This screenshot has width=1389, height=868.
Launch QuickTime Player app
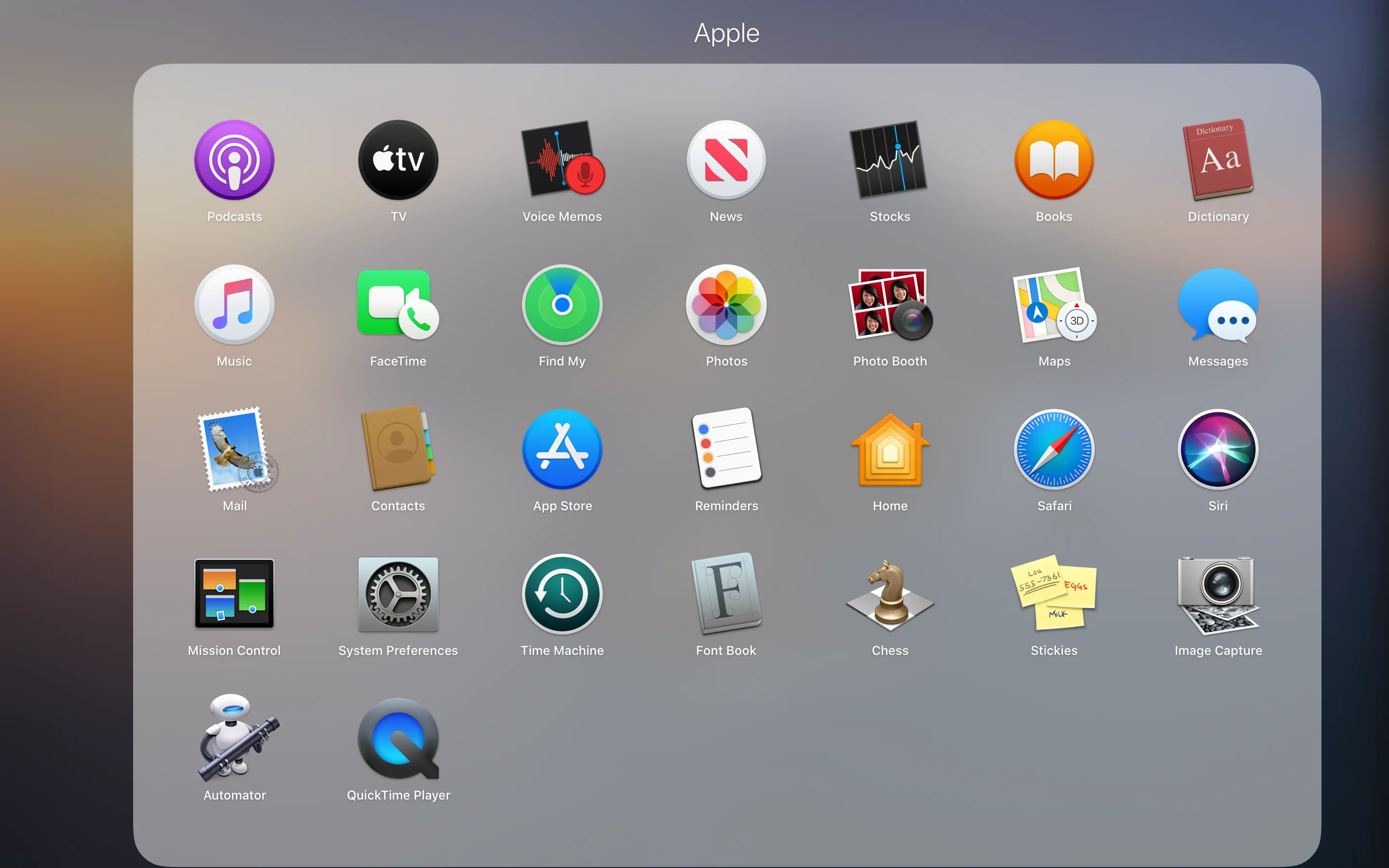click(x=398, y=739)
